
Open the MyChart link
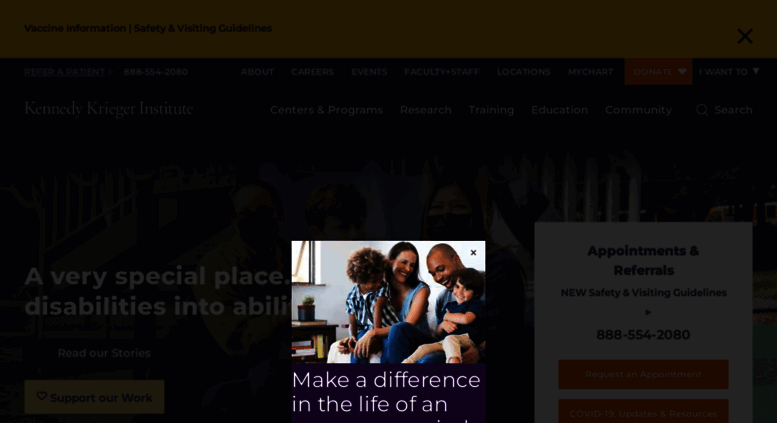[590, 72]
